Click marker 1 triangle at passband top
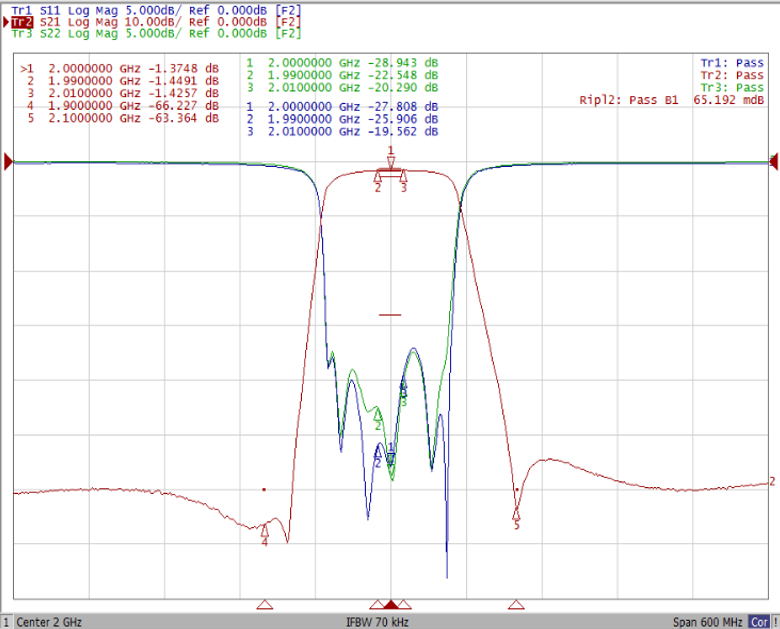The width and height of the screenshot is (780, 629). tap(391, 161)
